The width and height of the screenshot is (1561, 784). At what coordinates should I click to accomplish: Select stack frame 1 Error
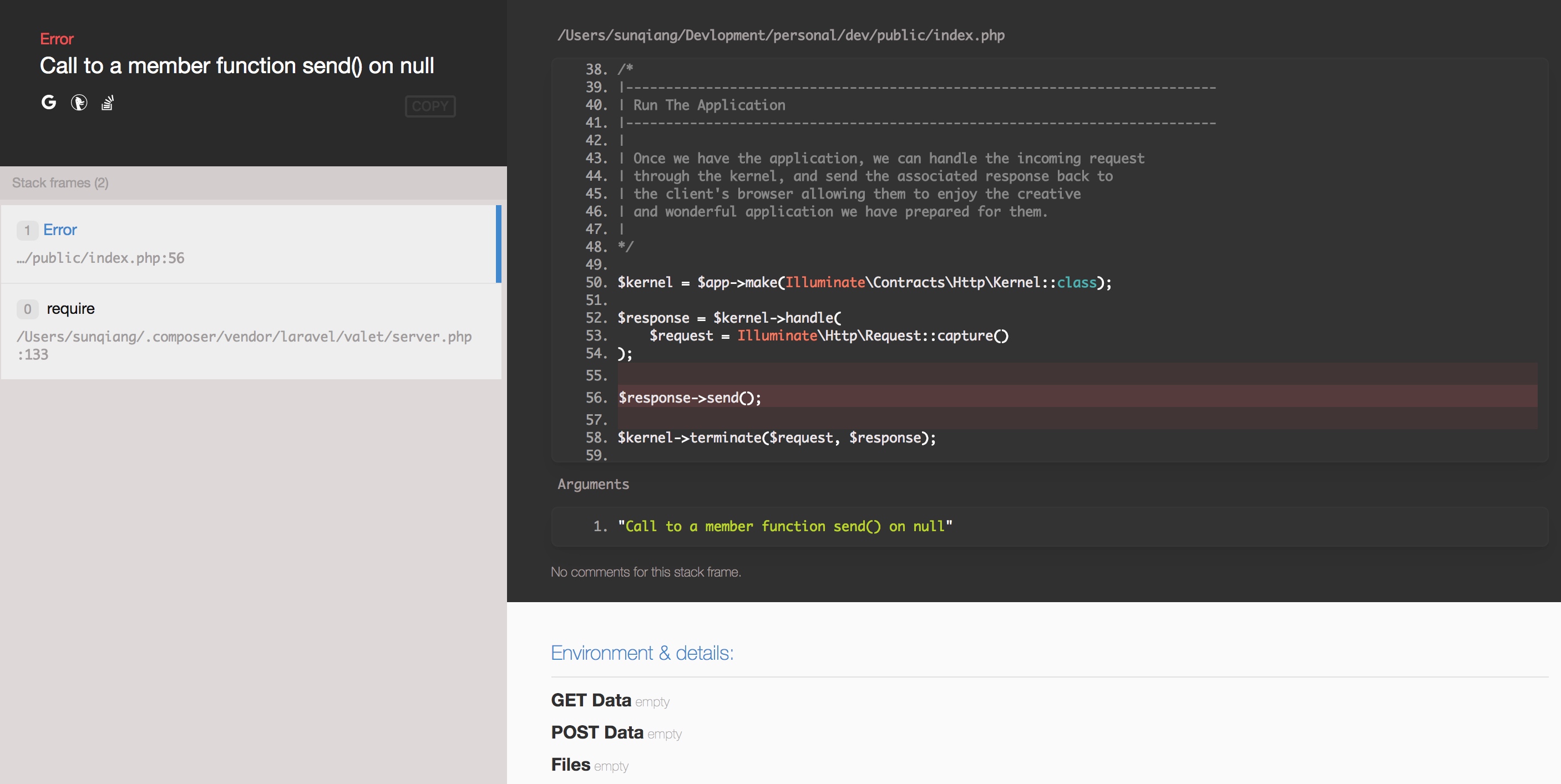(251, 243)
